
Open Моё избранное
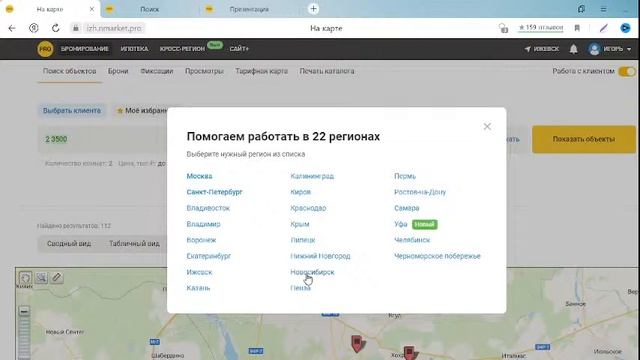tap(142, 111)
